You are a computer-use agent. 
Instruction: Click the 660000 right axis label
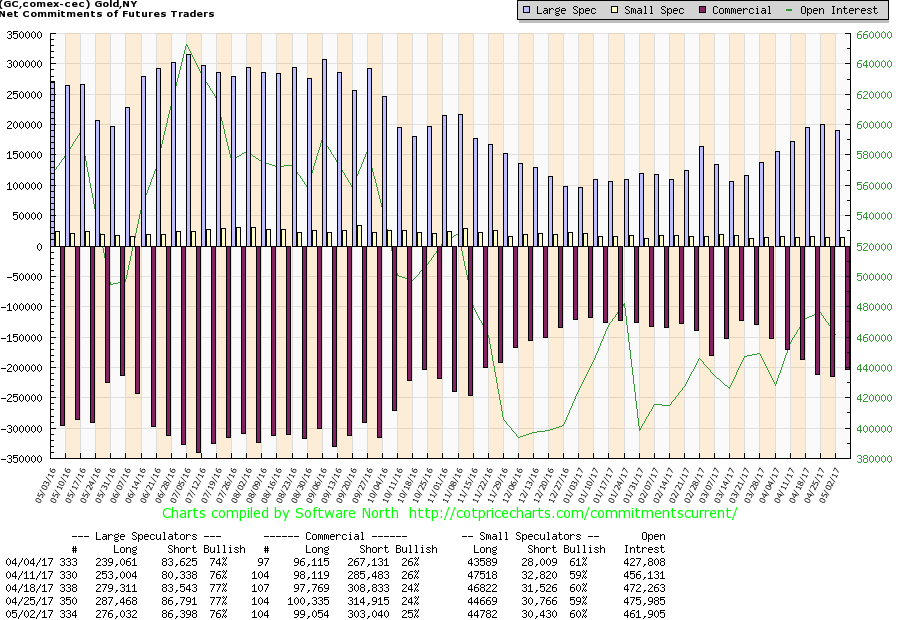[x=873, y=34]
